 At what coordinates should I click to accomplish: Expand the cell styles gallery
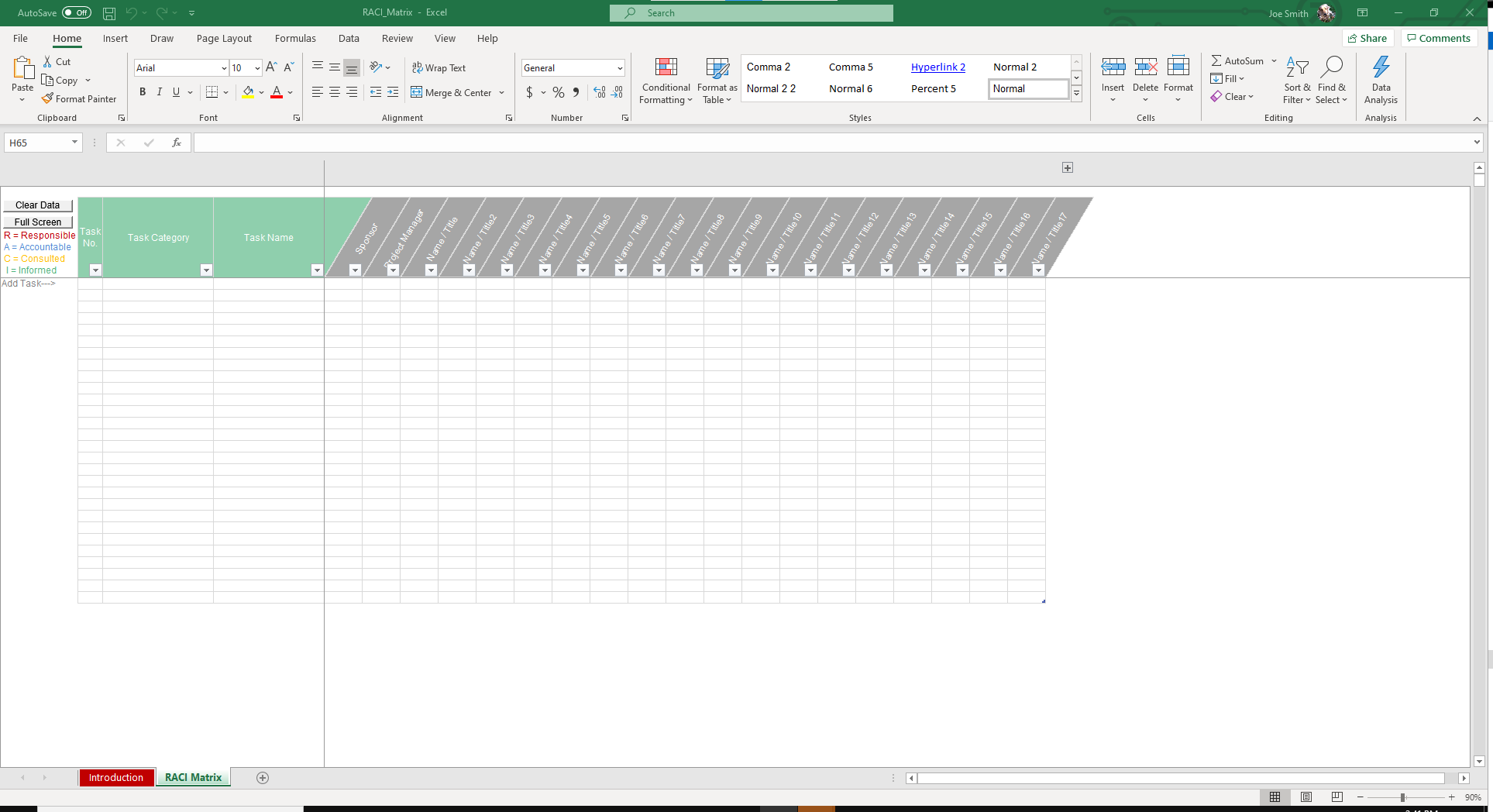(1076, 93)
